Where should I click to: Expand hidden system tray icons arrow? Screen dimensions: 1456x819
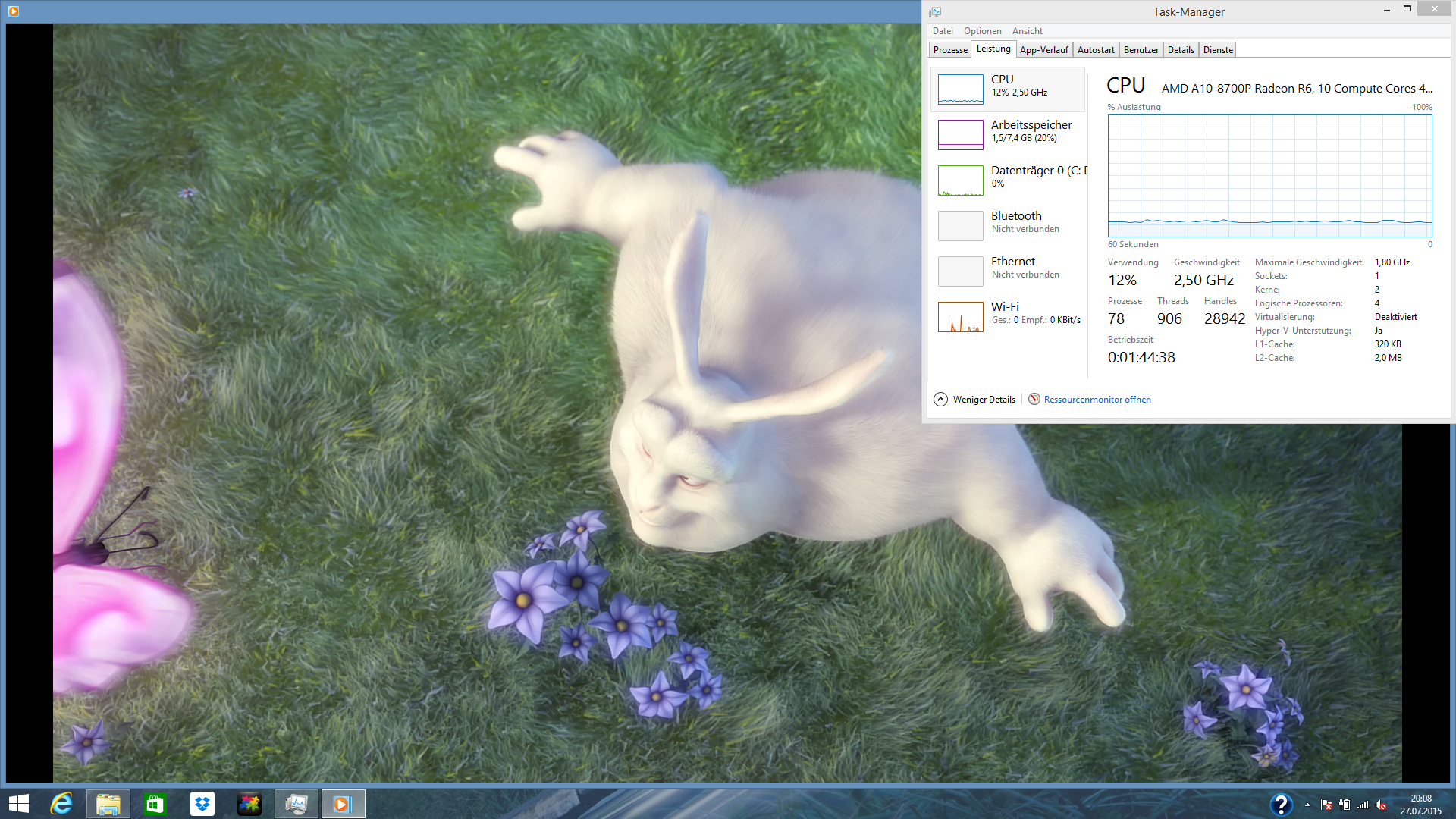click(x=1307, y=805)
